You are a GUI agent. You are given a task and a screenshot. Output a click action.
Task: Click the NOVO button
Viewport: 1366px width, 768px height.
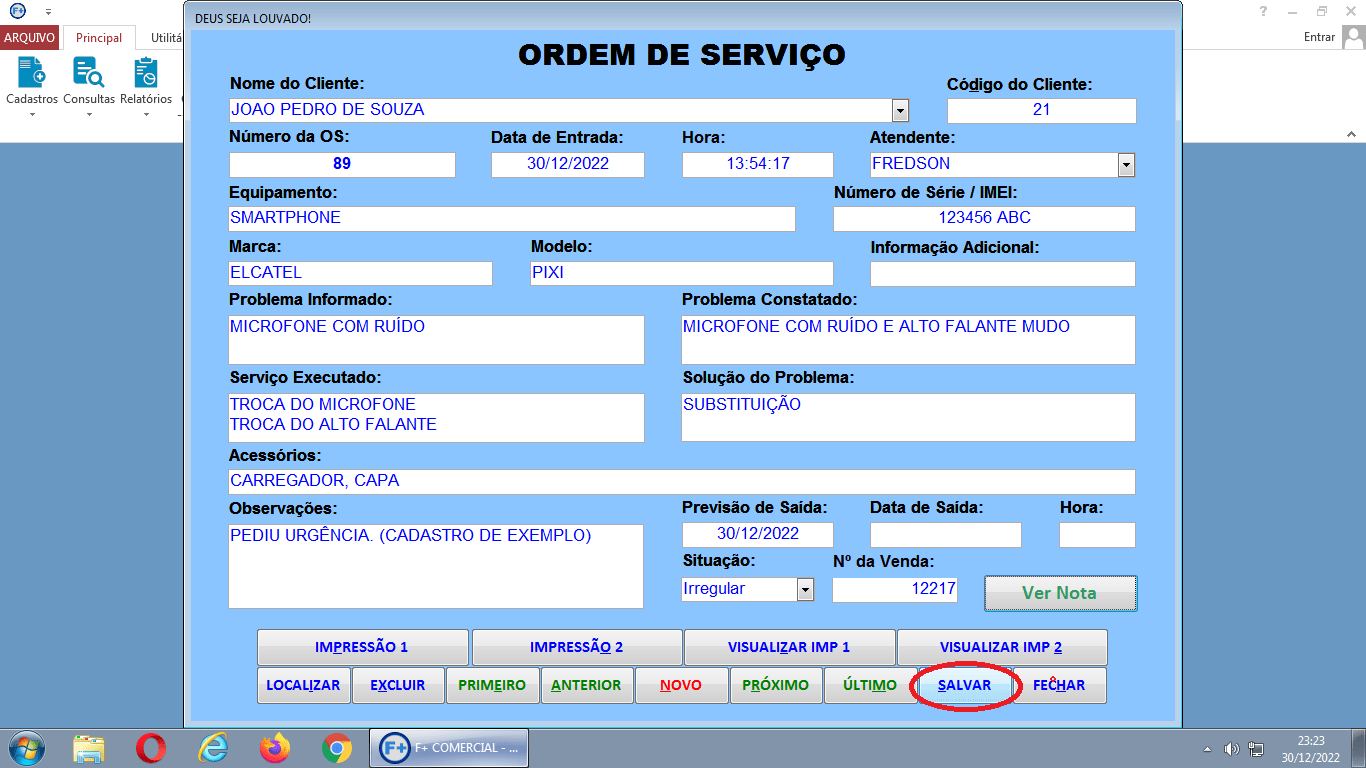pos(681,686)
